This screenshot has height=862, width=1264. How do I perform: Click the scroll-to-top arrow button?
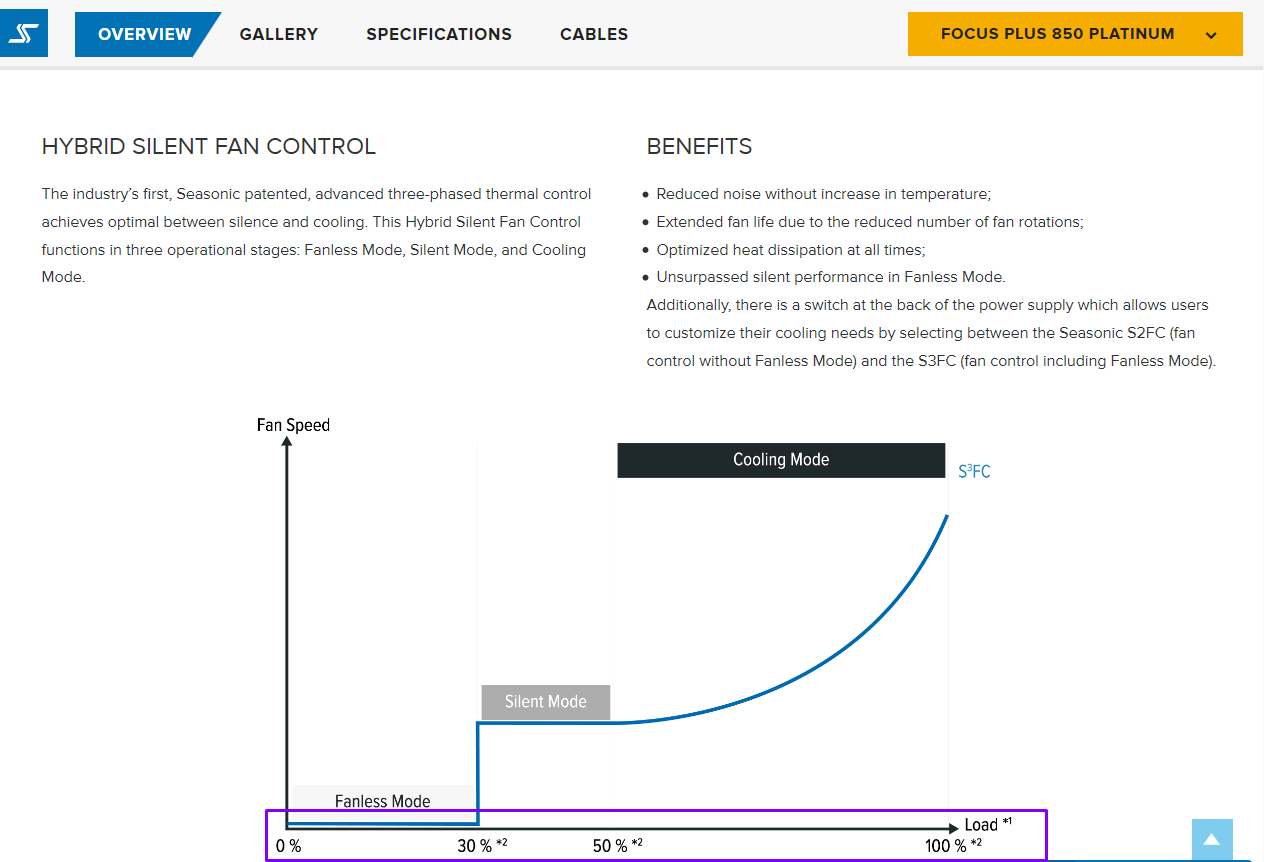tap(1212, 840)
